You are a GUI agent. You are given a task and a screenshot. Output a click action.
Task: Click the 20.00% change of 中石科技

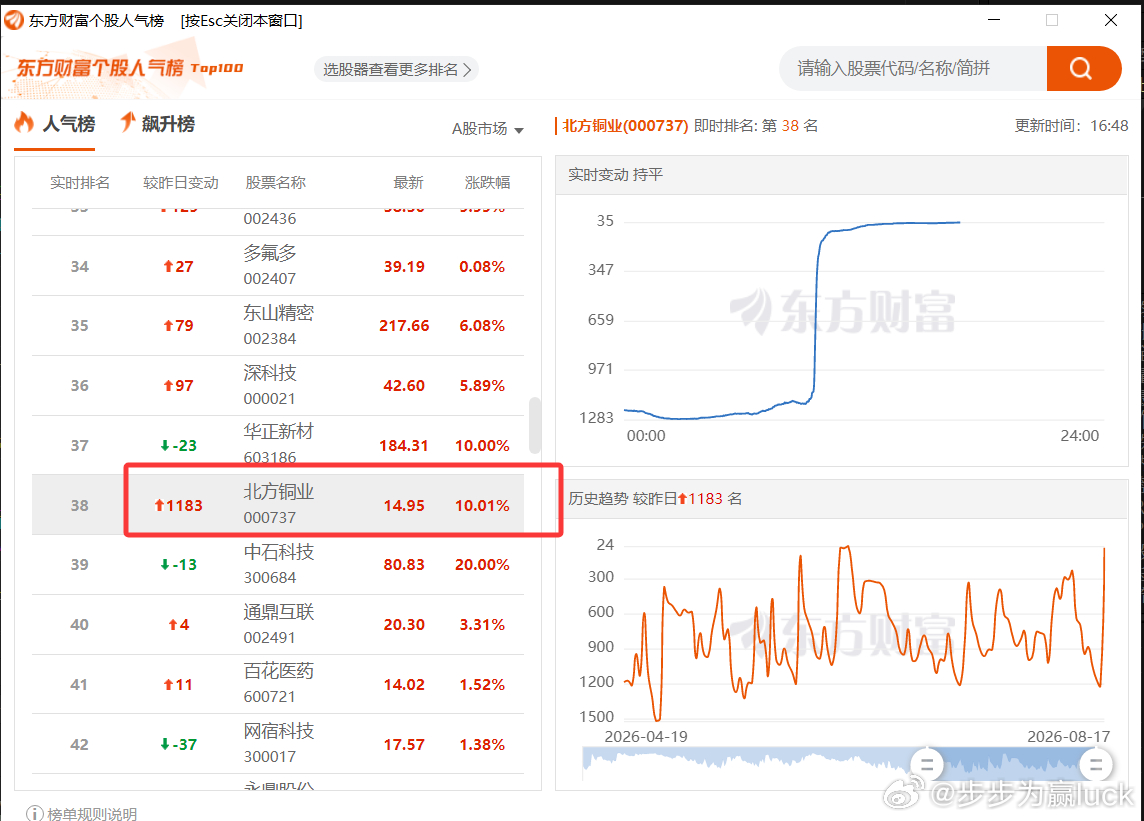pos(482,565)
